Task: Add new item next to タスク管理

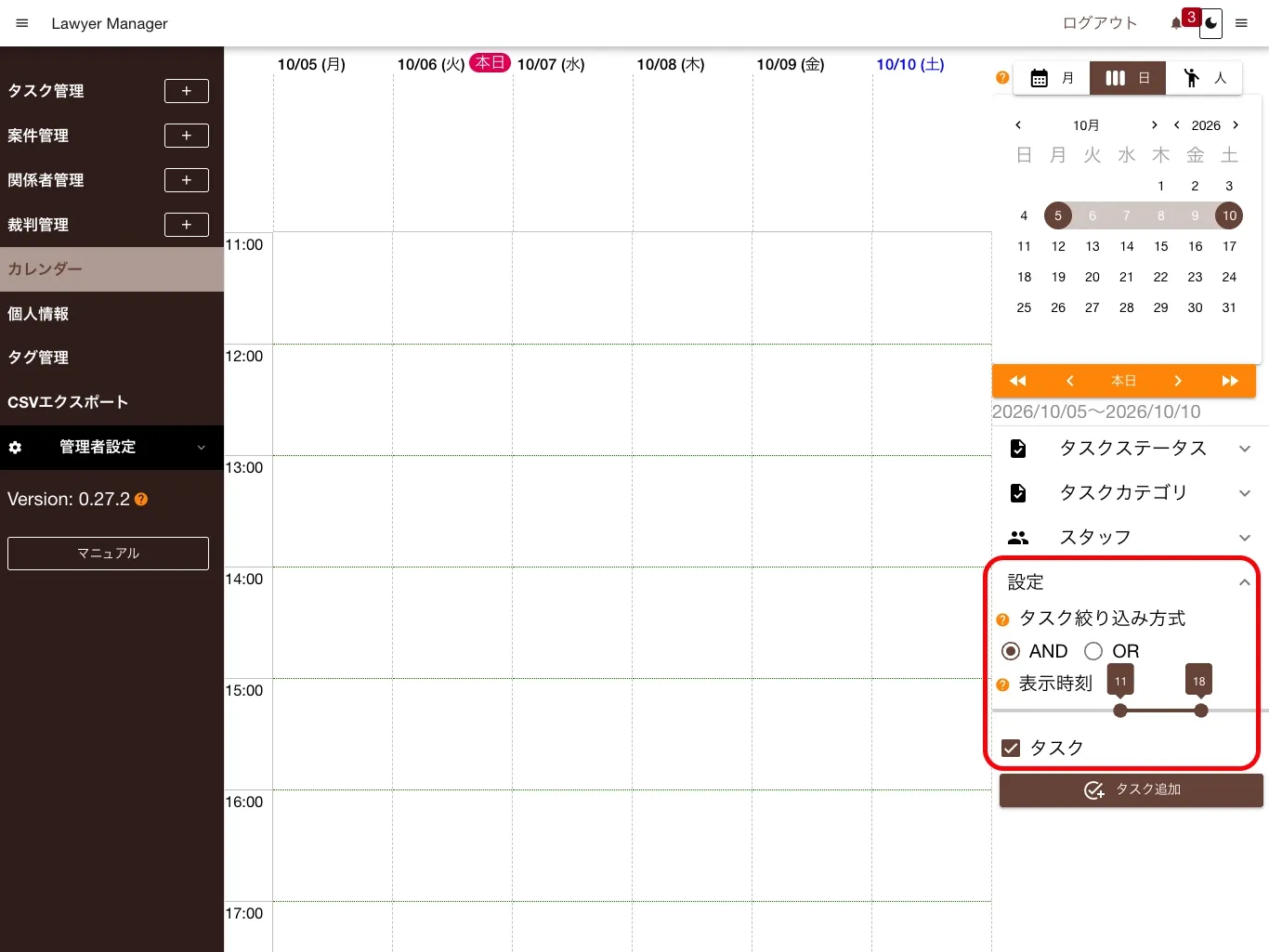Action: (187, 91)
